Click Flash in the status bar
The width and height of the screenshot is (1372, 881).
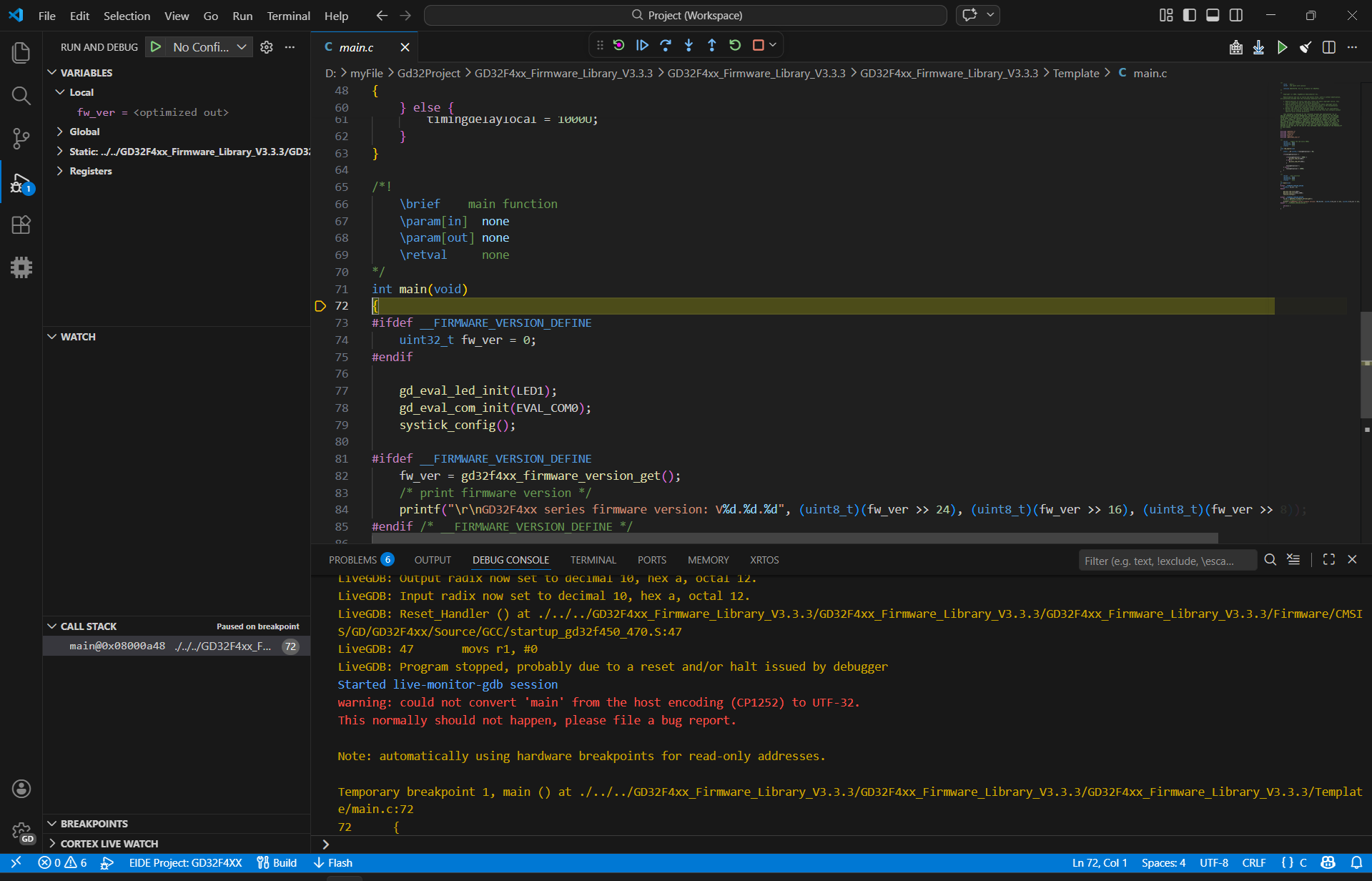[x=333, y=862]
